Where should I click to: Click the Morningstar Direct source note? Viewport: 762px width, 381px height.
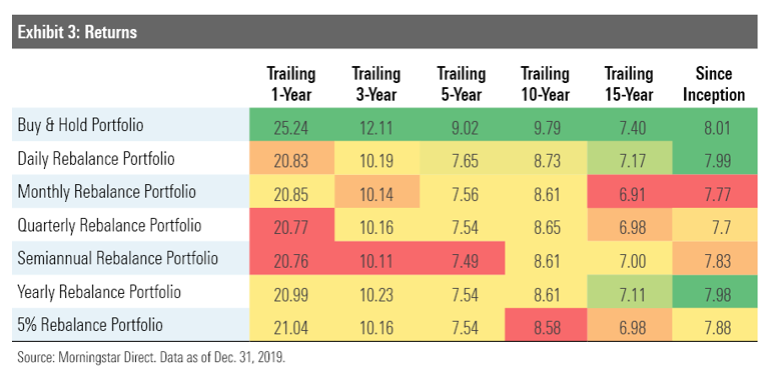tap(152, 358)
